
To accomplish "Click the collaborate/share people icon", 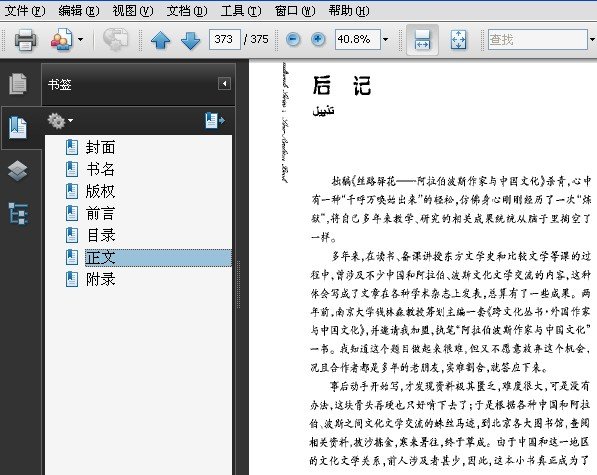I will [x=61, y=40].
